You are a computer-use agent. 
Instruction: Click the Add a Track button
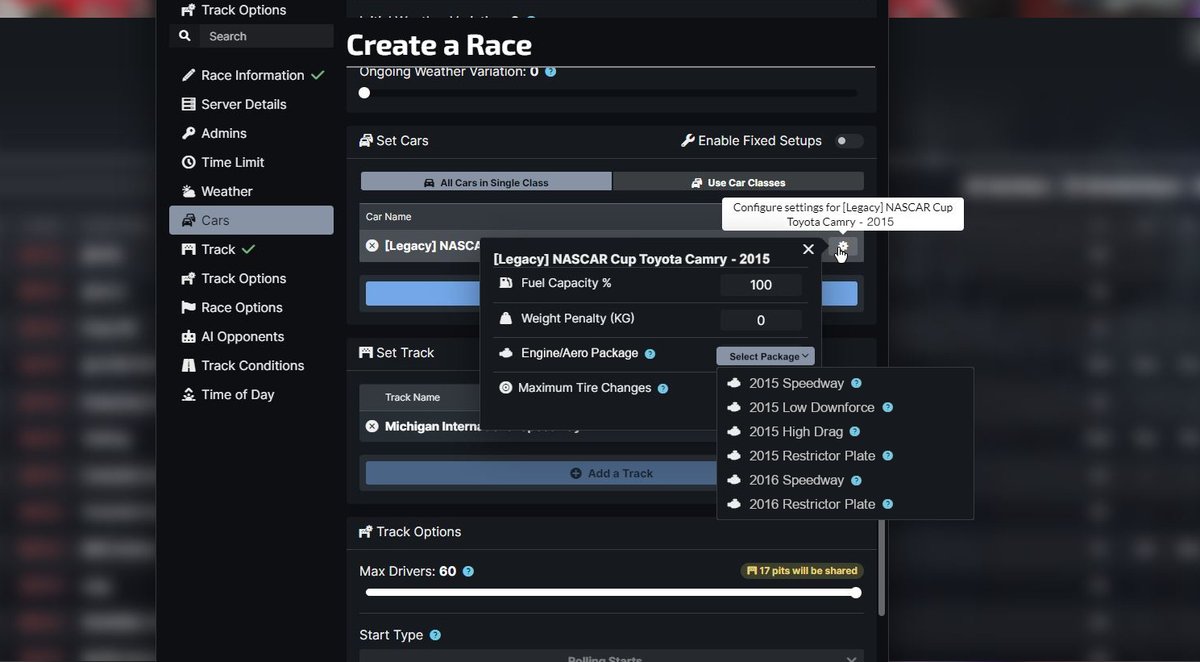[x=611, y=473]
